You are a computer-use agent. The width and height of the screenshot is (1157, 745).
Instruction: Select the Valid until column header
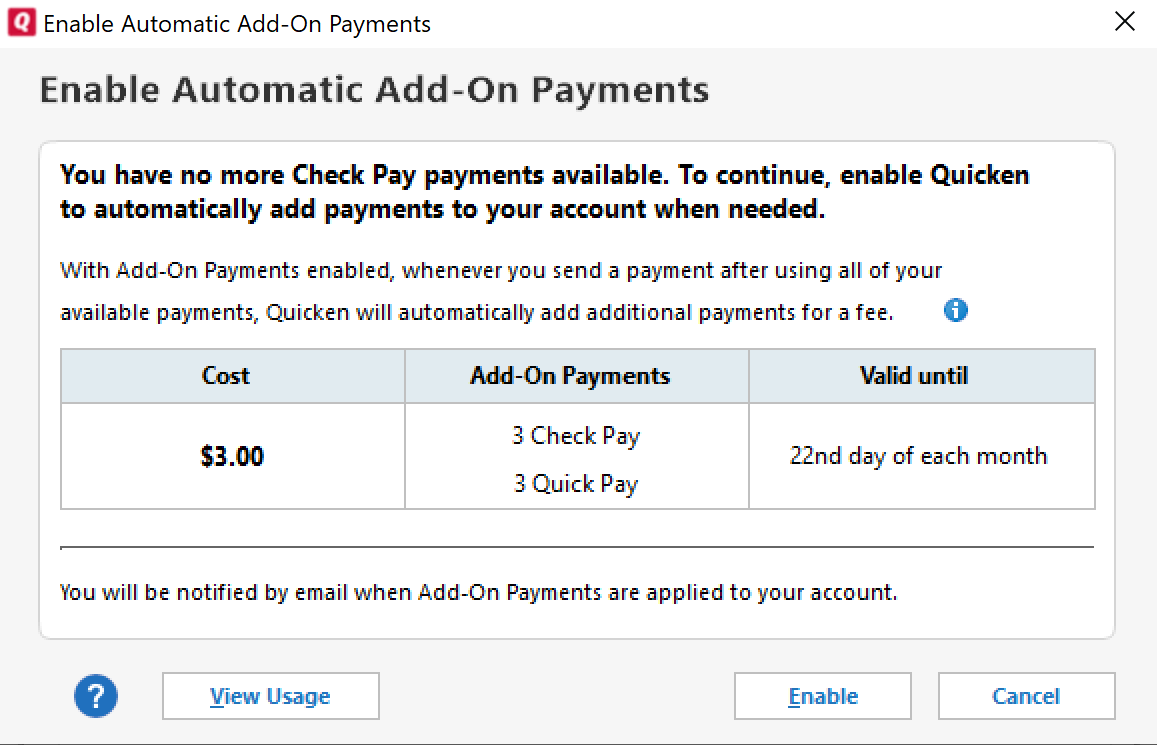922,376
